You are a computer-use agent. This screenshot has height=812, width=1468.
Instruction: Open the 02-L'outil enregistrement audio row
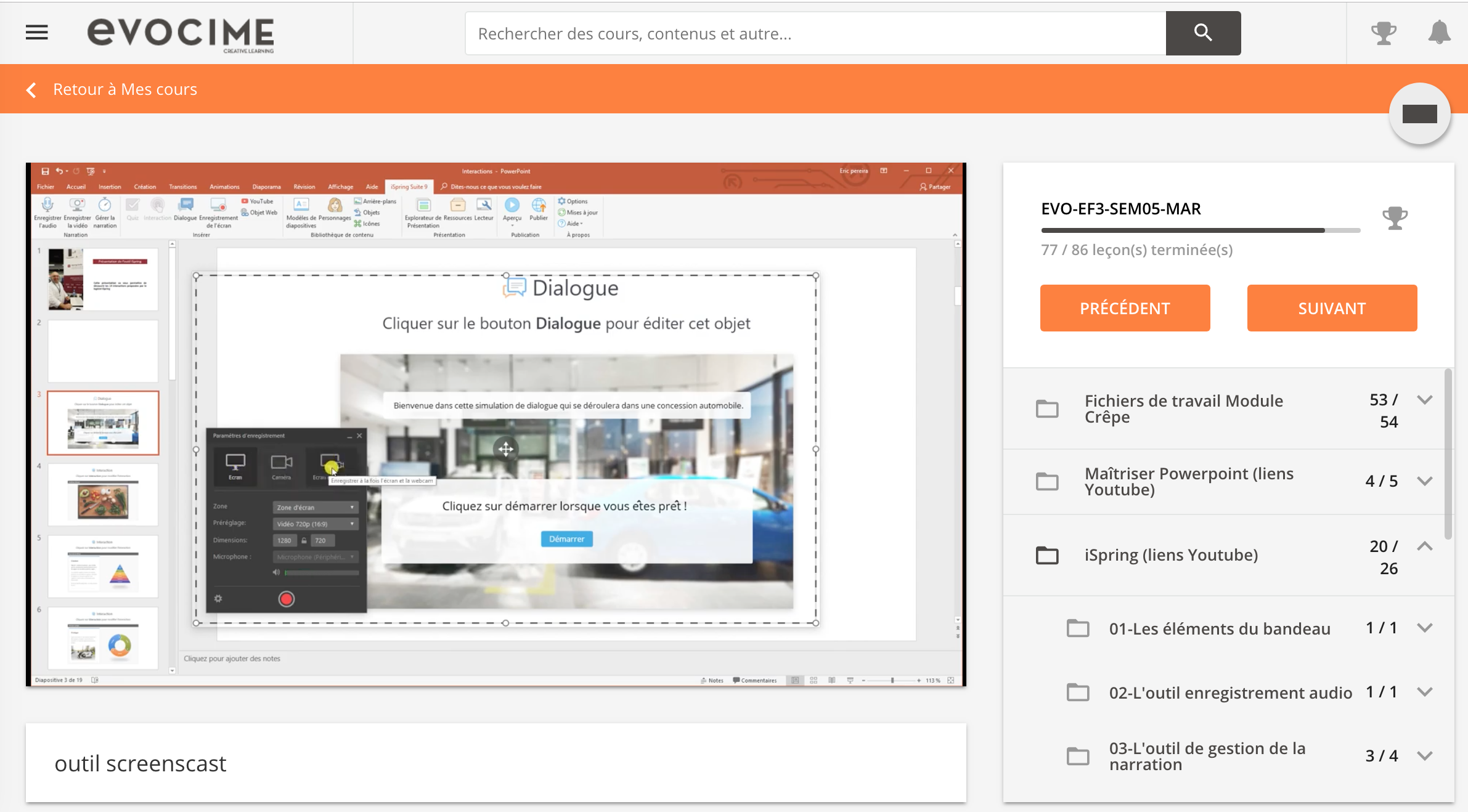click(1229, 692)
